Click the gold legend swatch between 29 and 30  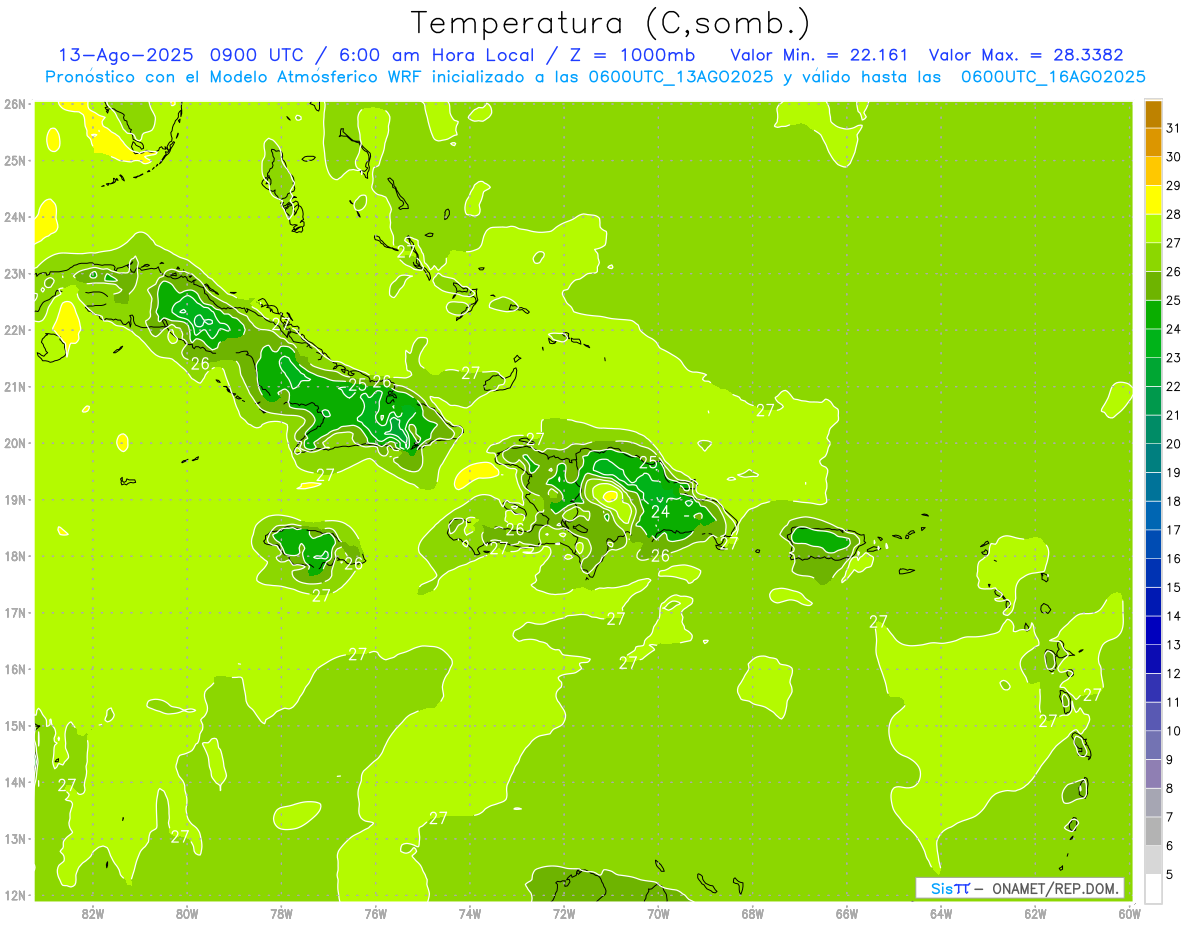pos(1153,171)
